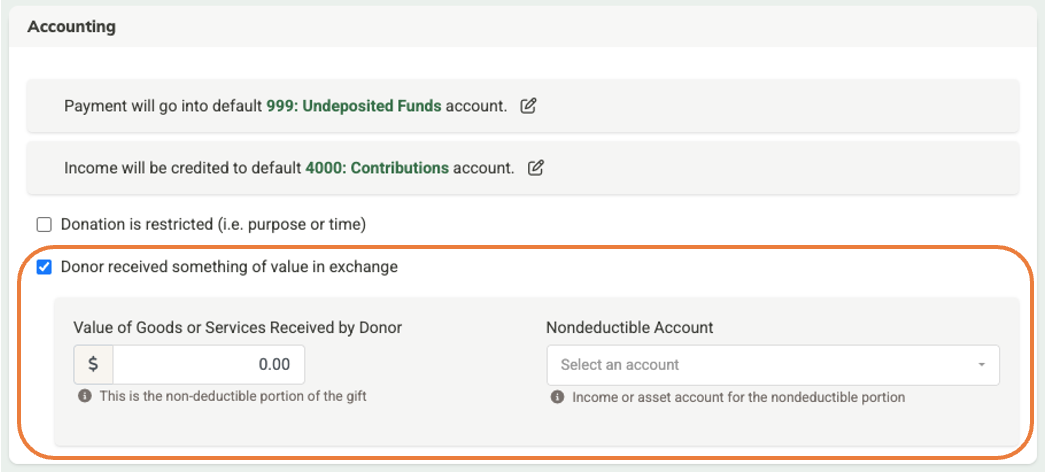Click info icon under the value field
This screenshot has width=1045, height=474.
pos(85,396)
